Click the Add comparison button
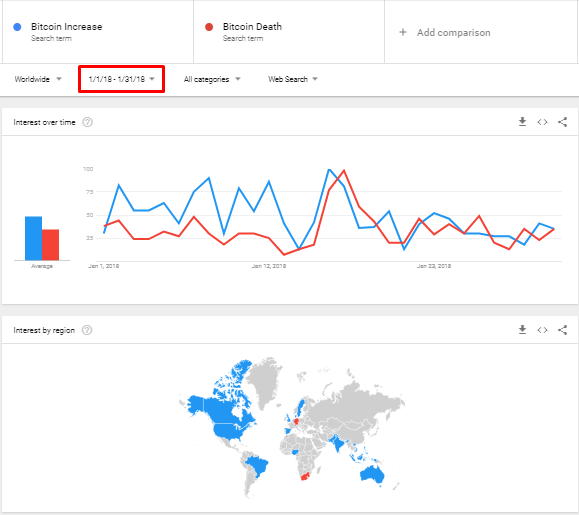 pos(445,32)
